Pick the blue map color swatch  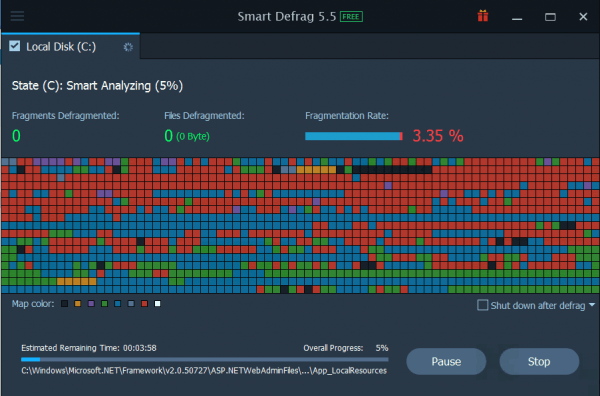coord(117,303)
